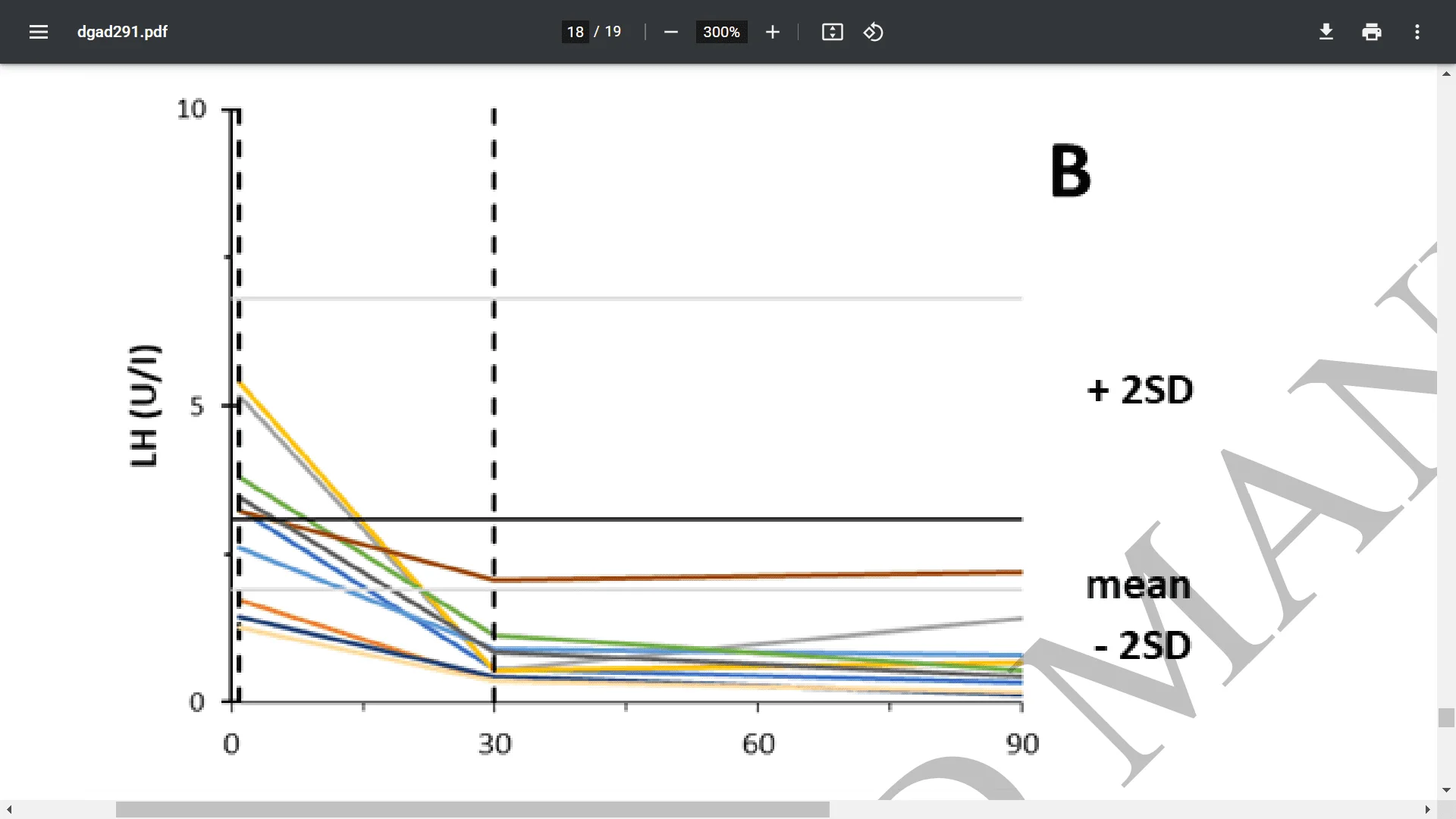The image size is (1456, 819).
Task: Click the '+ 2SD' label
Action: click(1141, 390)
